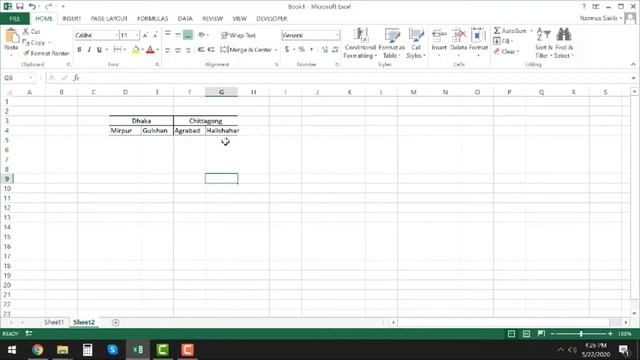The image size is (640, 360).
Task: Click decrease decimal icon
Action: pos(335,49)
